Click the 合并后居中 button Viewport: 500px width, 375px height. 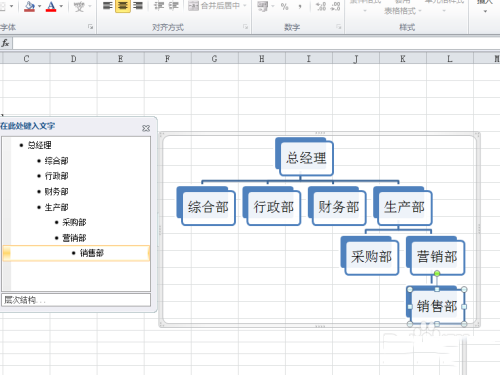(x=214, y=6)
